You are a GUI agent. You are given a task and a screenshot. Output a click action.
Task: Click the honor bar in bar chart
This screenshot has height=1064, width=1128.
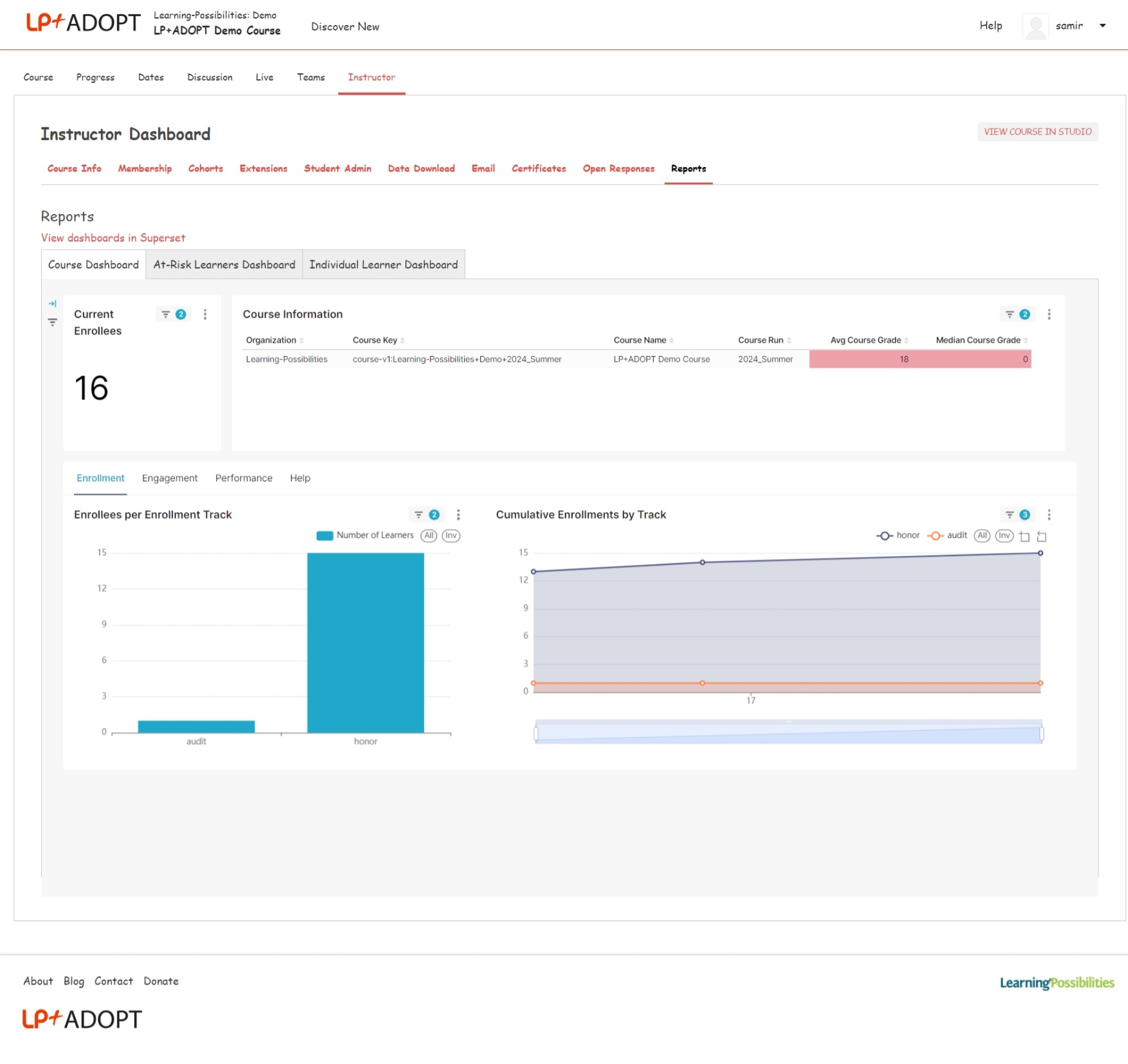pyautogui.click(x=365, y=643)
